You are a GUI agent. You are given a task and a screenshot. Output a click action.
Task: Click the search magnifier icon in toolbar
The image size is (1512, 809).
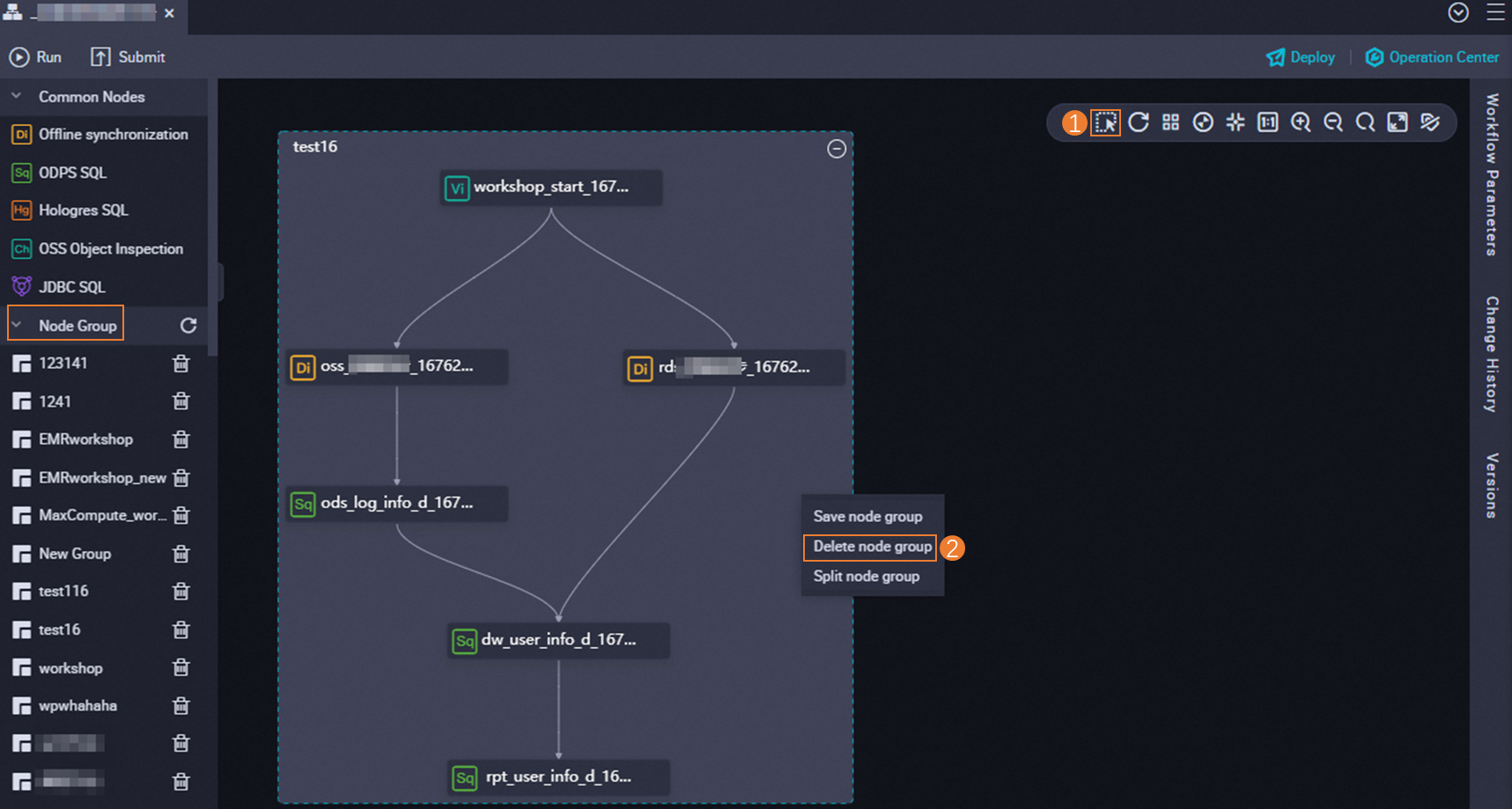pyautogui.click(x=1366, y=122)
